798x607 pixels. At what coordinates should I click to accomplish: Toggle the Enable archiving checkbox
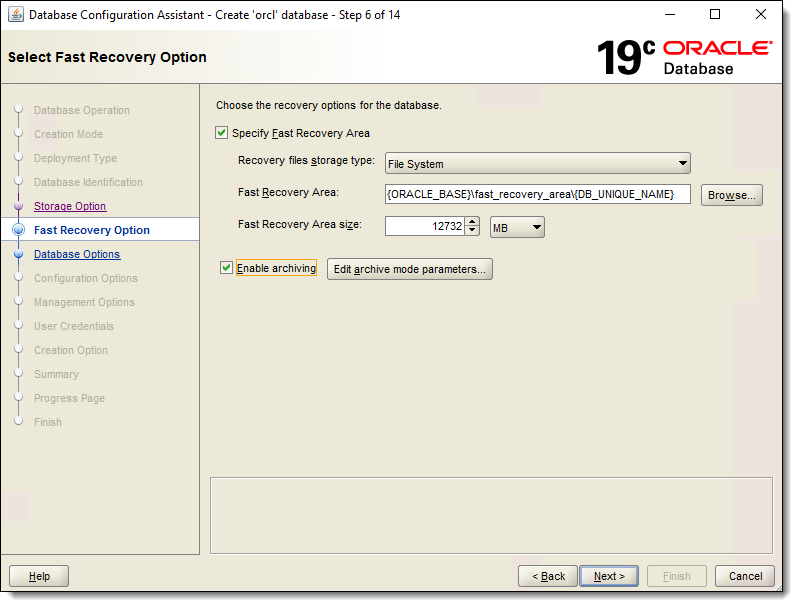(x=226, y=268)
